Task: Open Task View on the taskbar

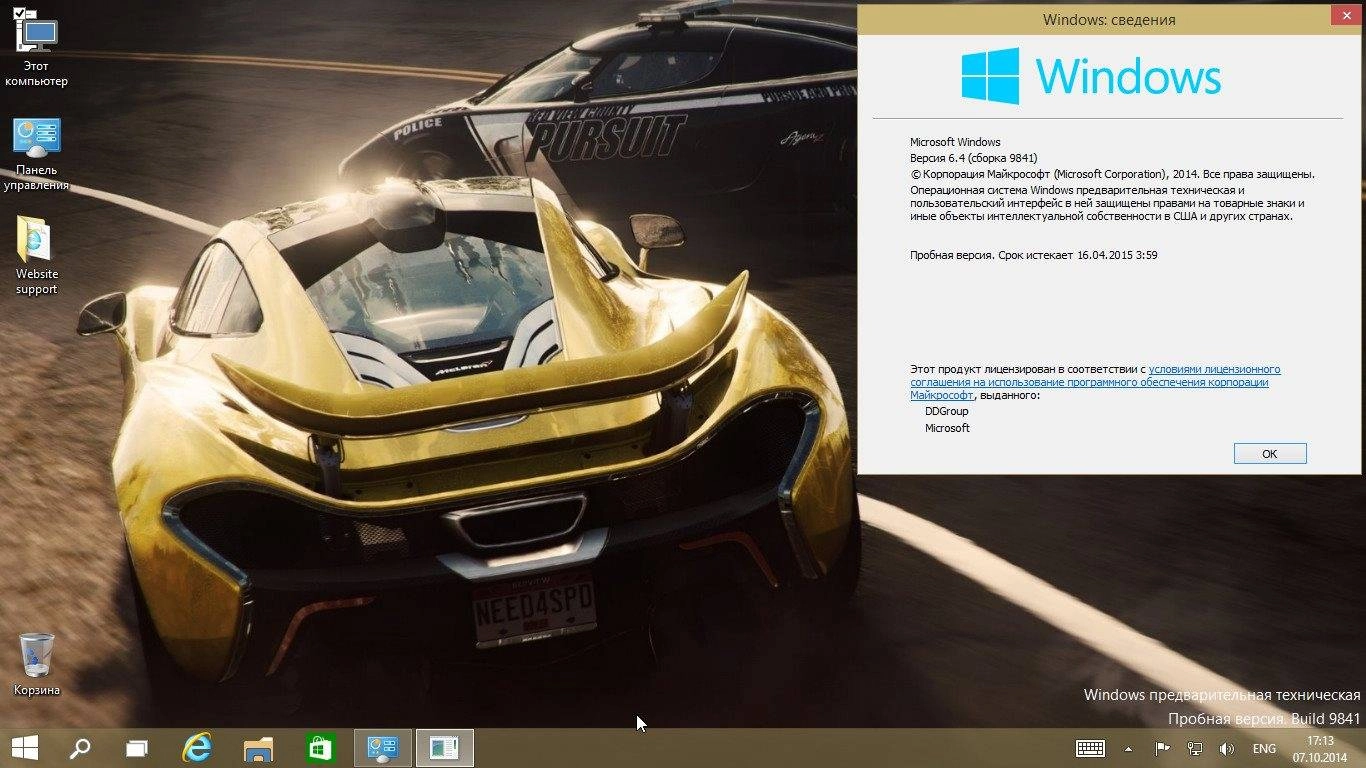Action: (137, 748)
